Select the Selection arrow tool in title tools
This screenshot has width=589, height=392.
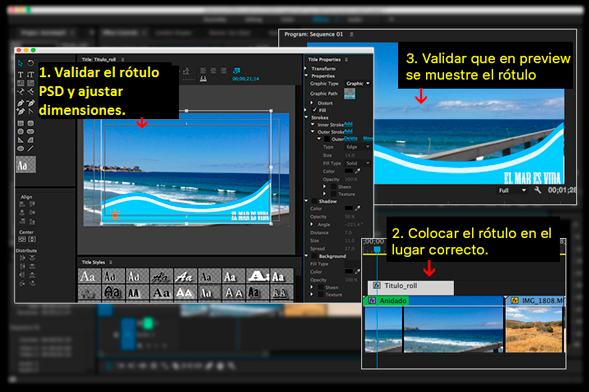coord(20,63)
